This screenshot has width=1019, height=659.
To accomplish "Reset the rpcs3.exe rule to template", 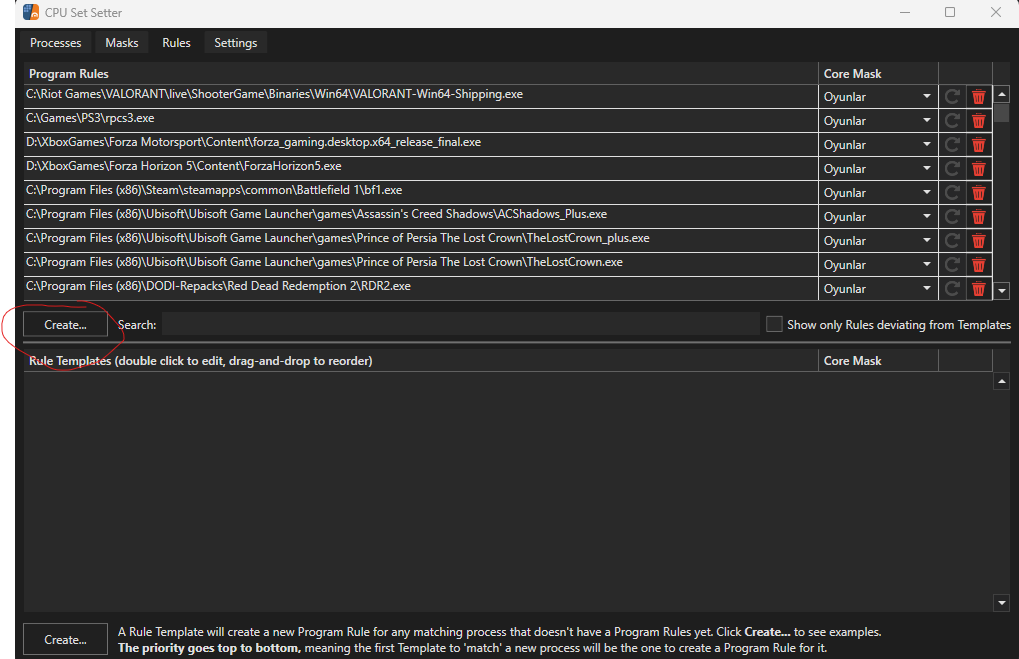I will point(952,121).
